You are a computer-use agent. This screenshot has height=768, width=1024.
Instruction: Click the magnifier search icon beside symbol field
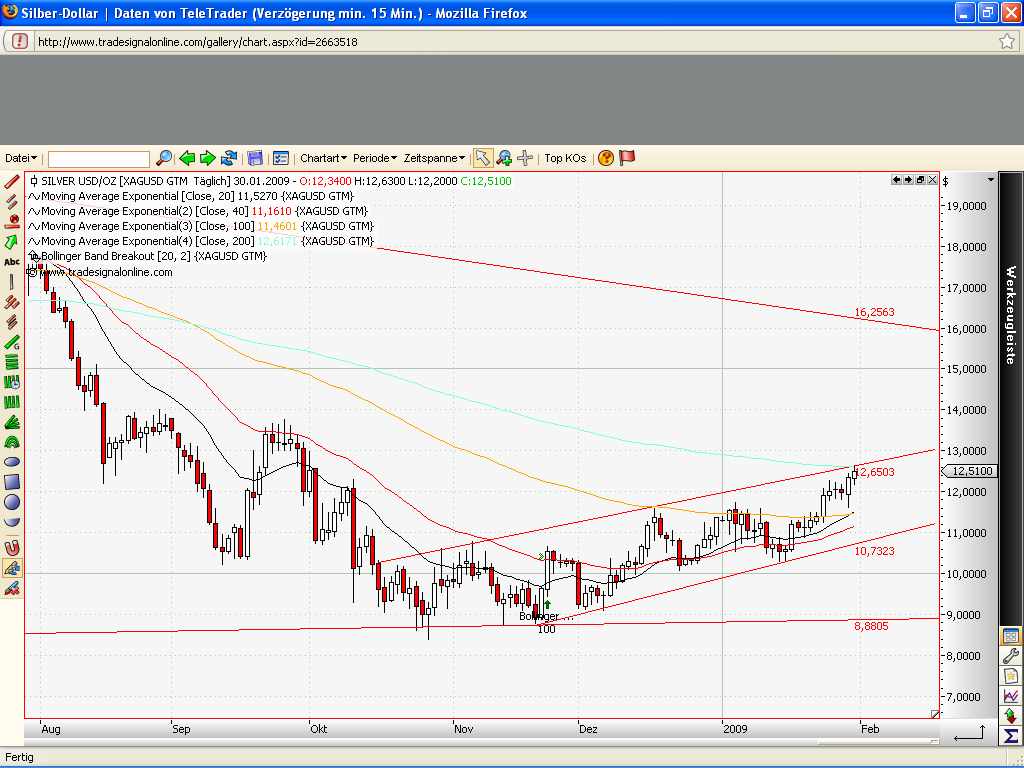[164, 158]
